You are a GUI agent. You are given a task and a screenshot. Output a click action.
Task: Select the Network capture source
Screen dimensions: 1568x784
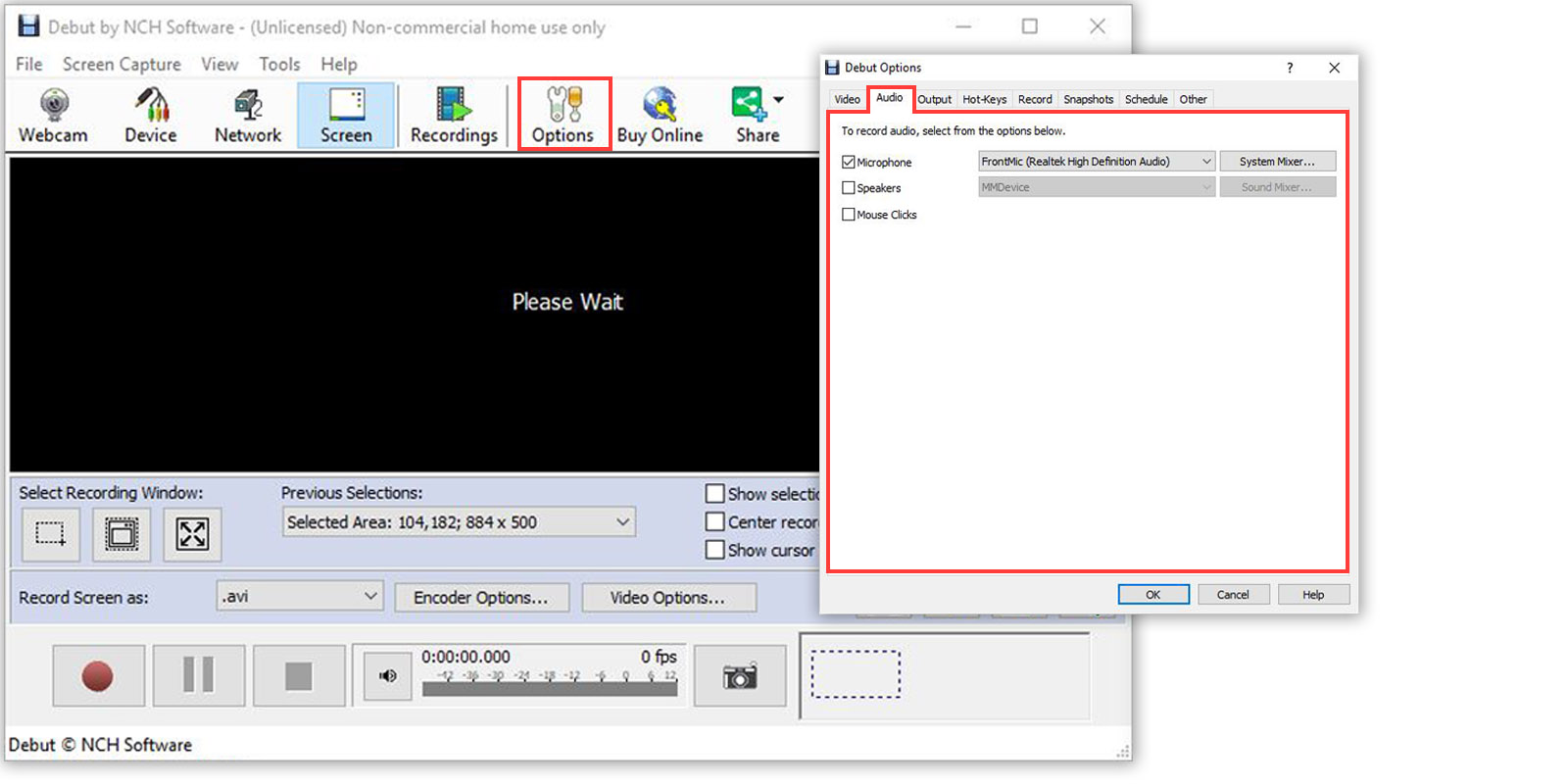[248, 116]
